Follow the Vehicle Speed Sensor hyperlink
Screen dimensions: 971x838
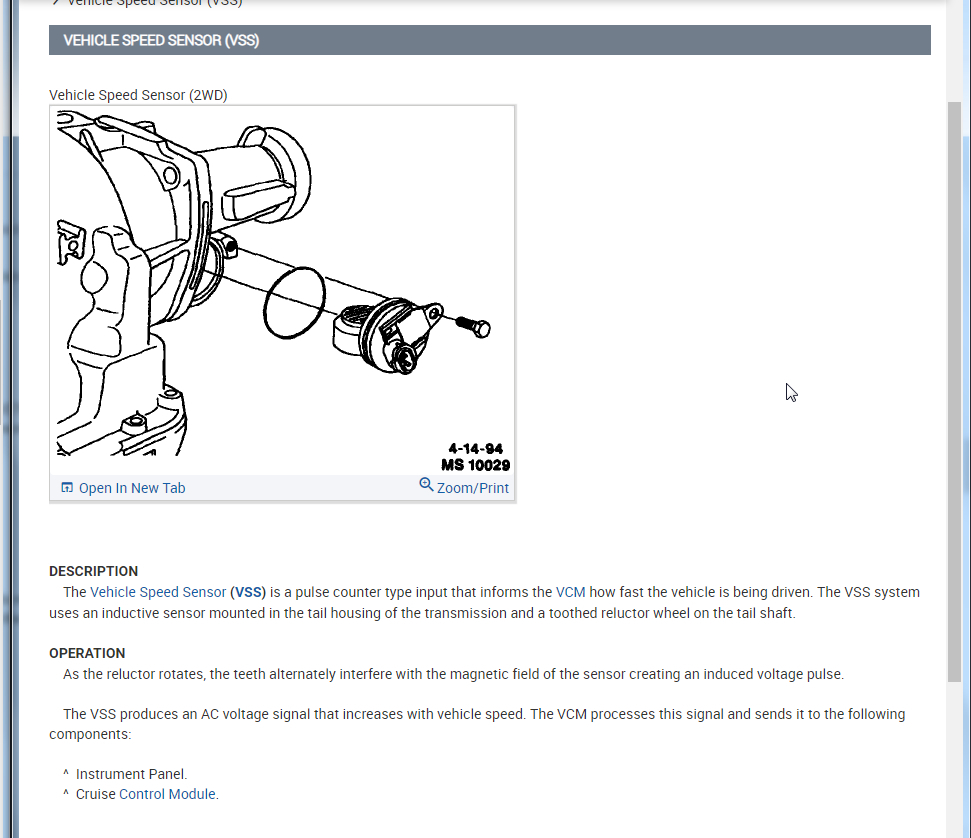(158, 592)
